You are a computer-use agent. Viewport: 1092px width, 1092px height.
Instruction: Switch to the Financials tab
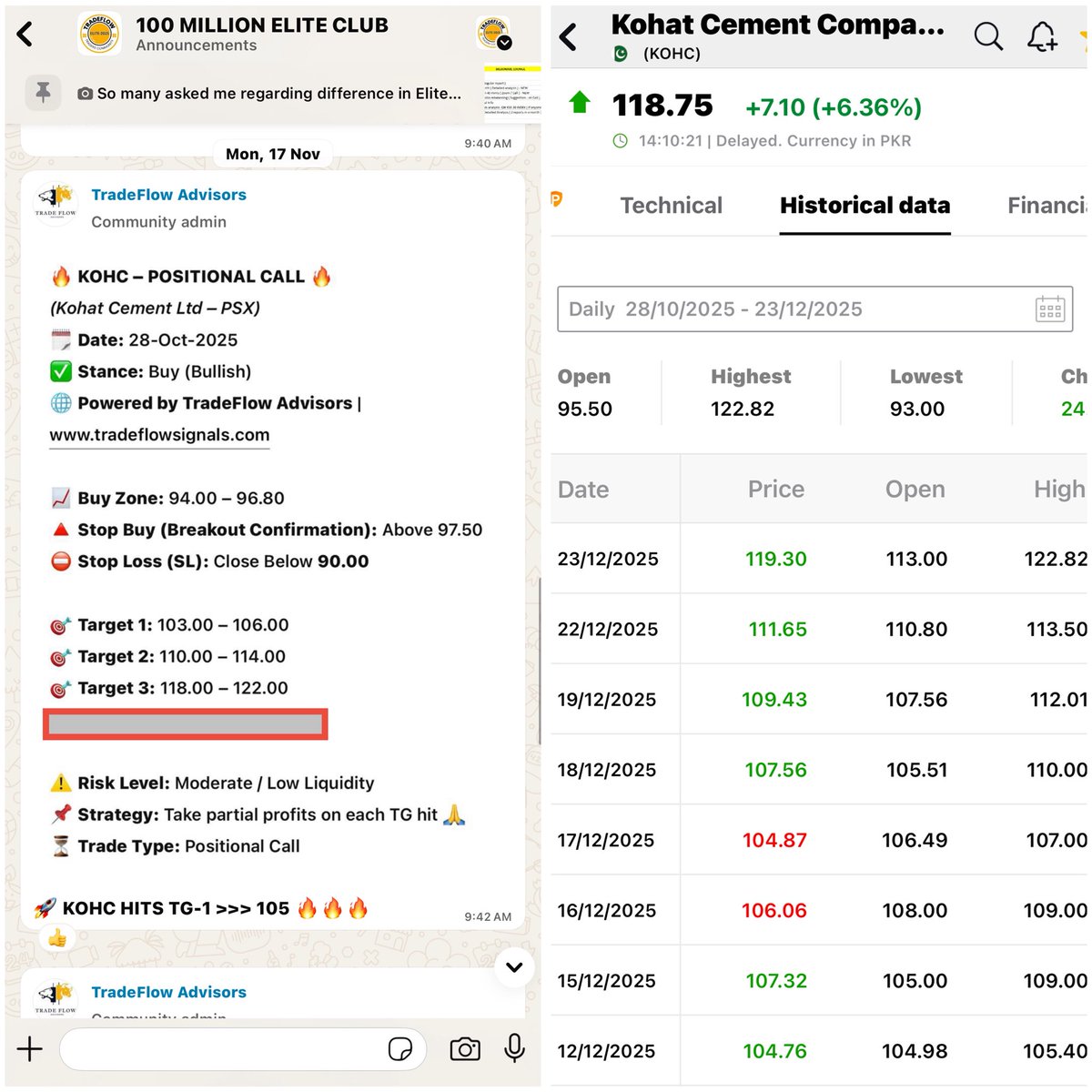[x=1047, y=206]
